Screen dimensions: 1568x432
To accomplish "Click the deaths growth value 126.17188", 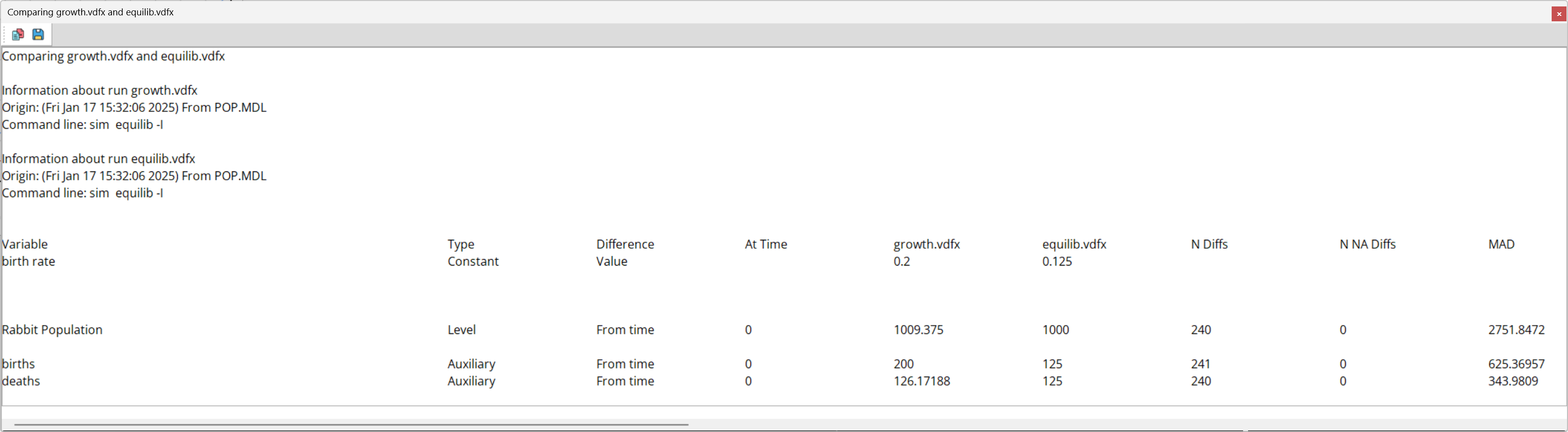I will tap(922, 381).
